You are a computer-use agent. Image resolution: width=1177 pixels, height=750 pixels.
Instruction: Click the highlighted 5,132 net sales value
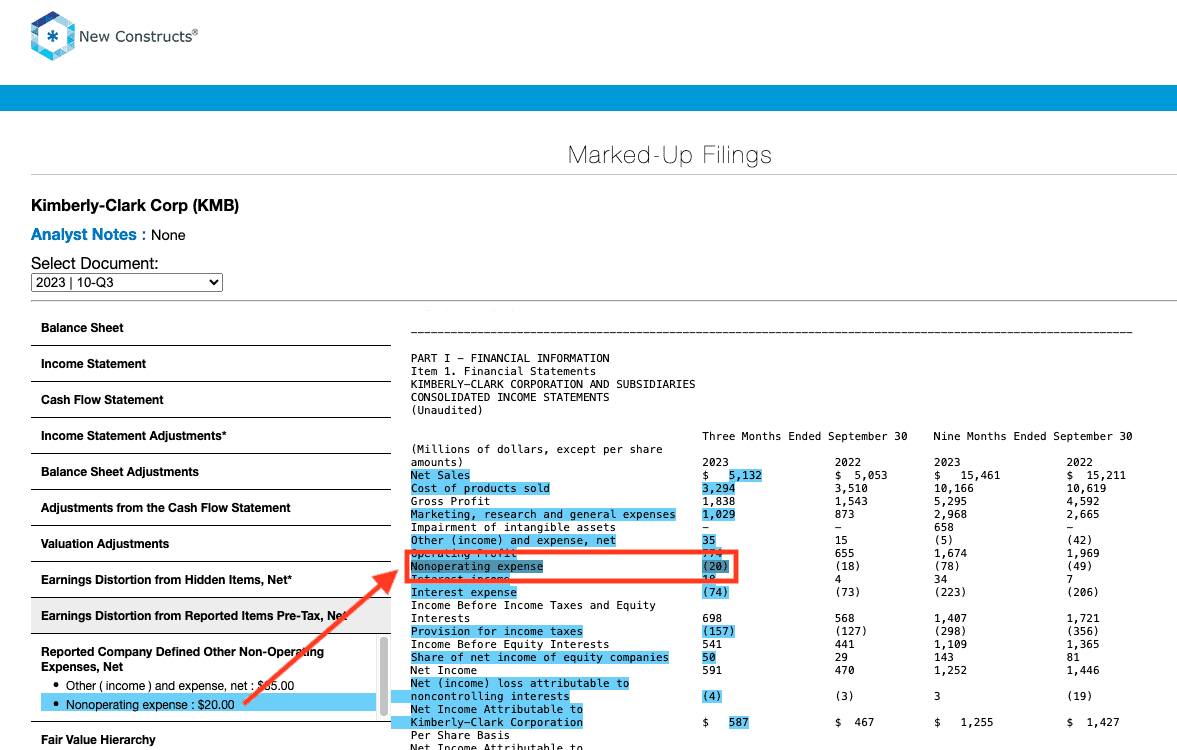745,475
